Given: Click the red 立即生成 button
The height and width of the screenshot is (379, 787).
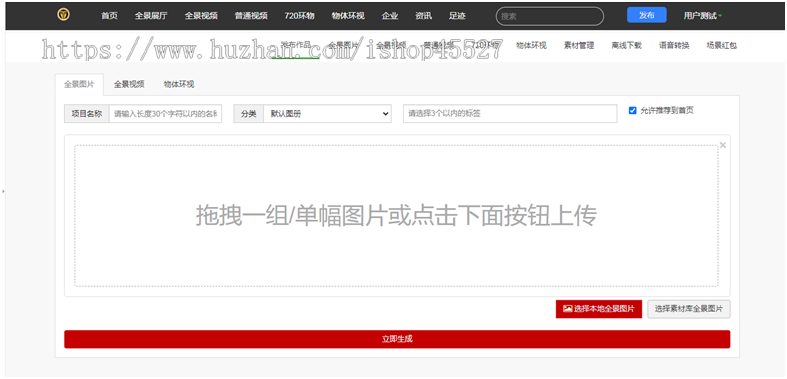Looking at the screenshot, I should coord(397,339).
